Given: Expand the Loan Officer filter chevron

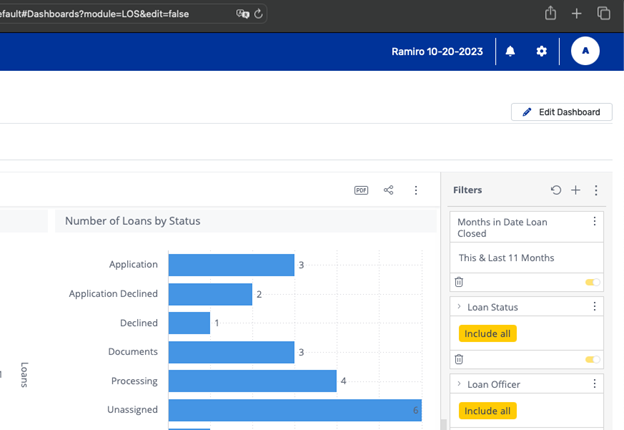Looking at the screenshot, I should tap(459, 383).
